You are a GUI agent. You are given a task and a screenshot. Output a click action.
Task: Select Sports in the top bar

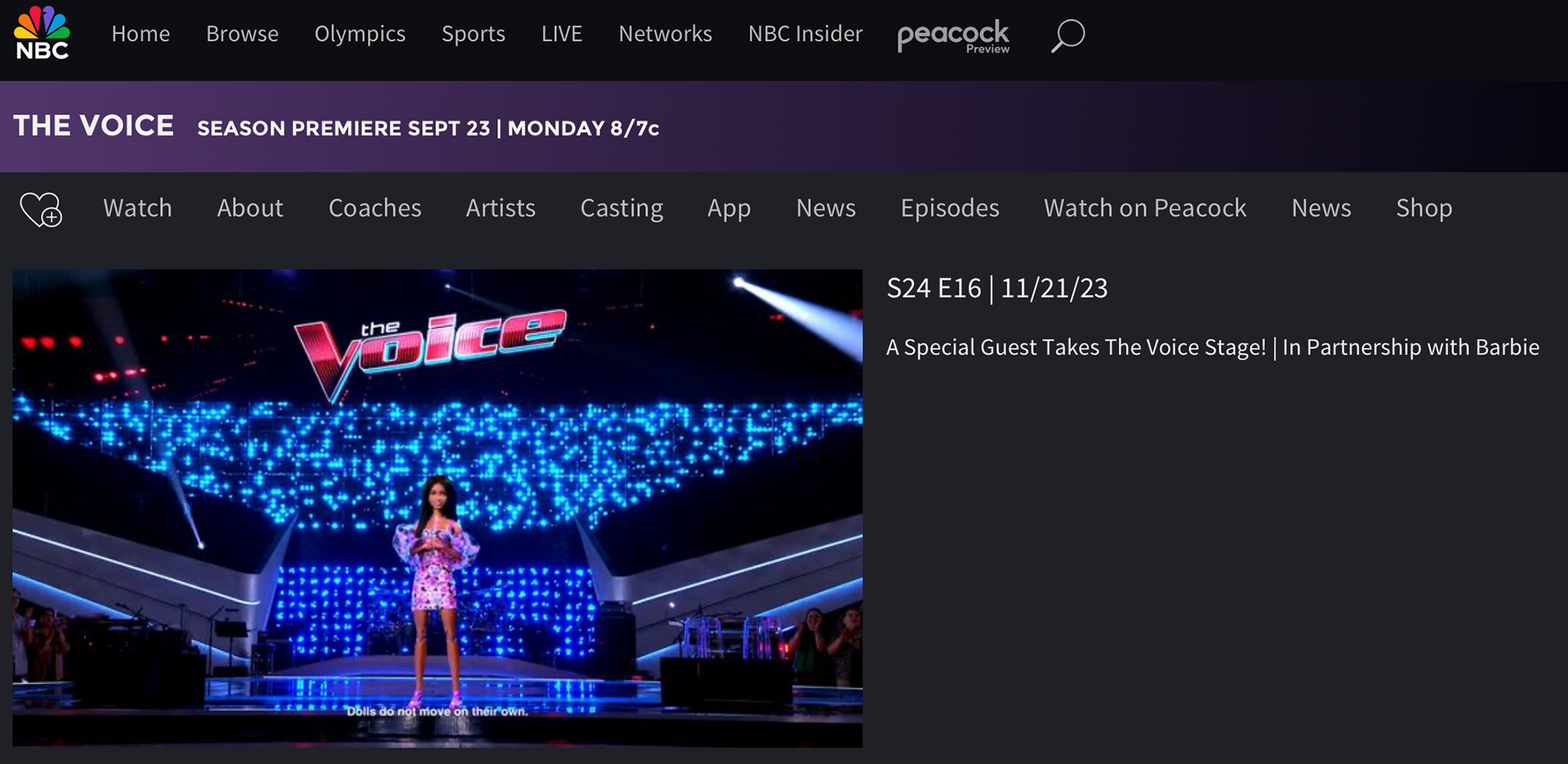point(473,34)
